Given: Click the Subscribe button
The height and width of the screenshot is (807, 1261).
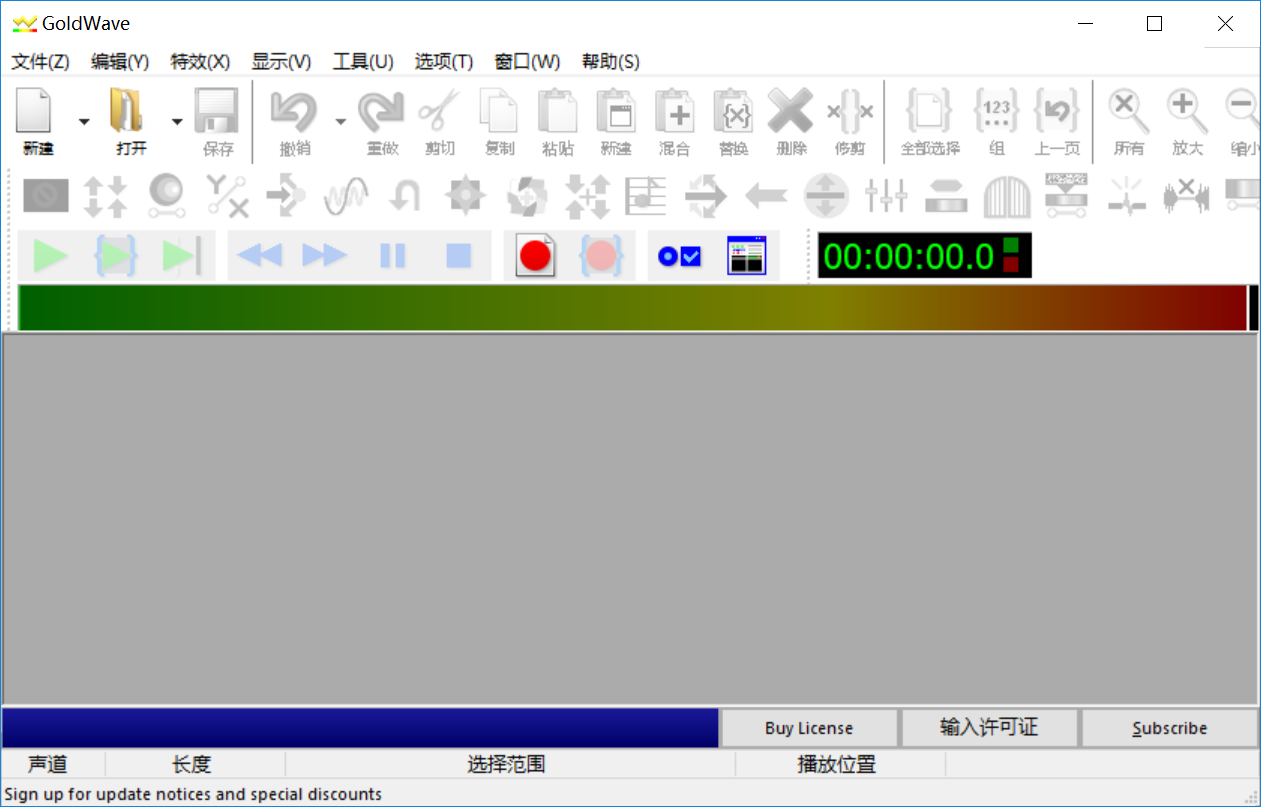Looking at the screenshot, I should coord(1169,728).
